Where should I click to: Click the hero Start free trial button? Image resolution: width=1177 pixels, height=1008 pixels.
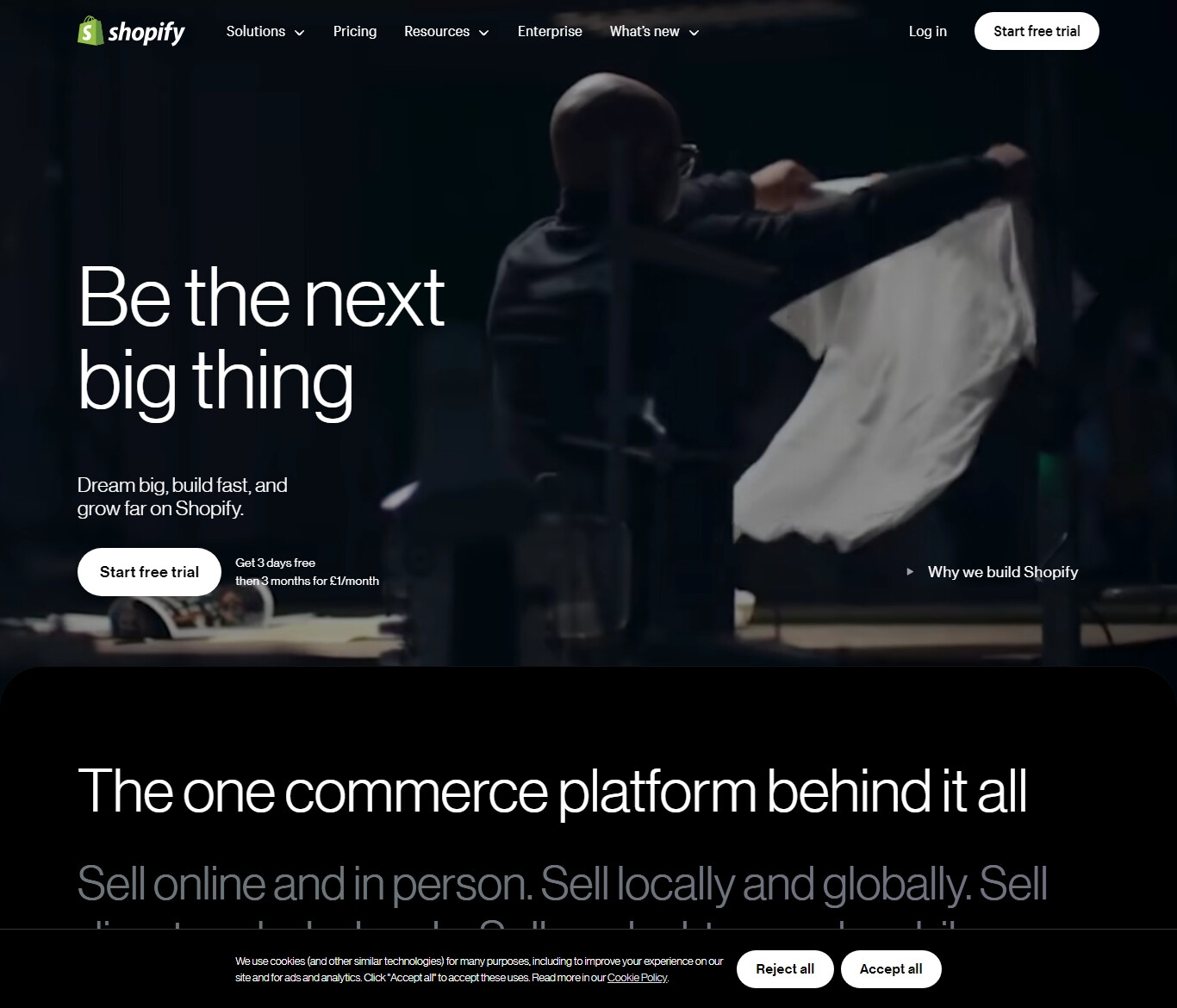pos(149,572)
